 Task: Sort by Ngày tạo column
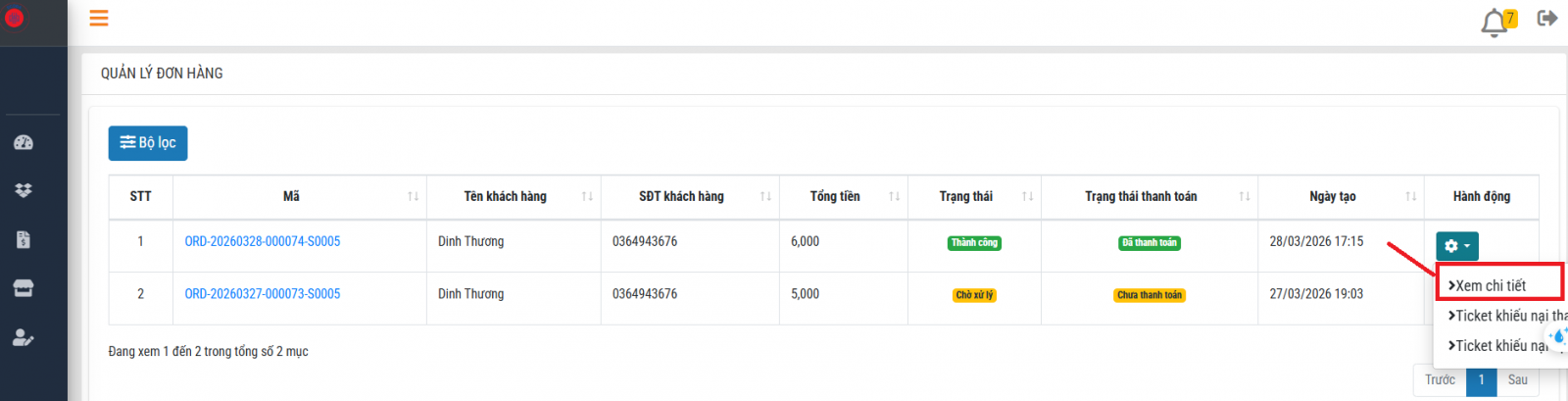pos(1341,196)
